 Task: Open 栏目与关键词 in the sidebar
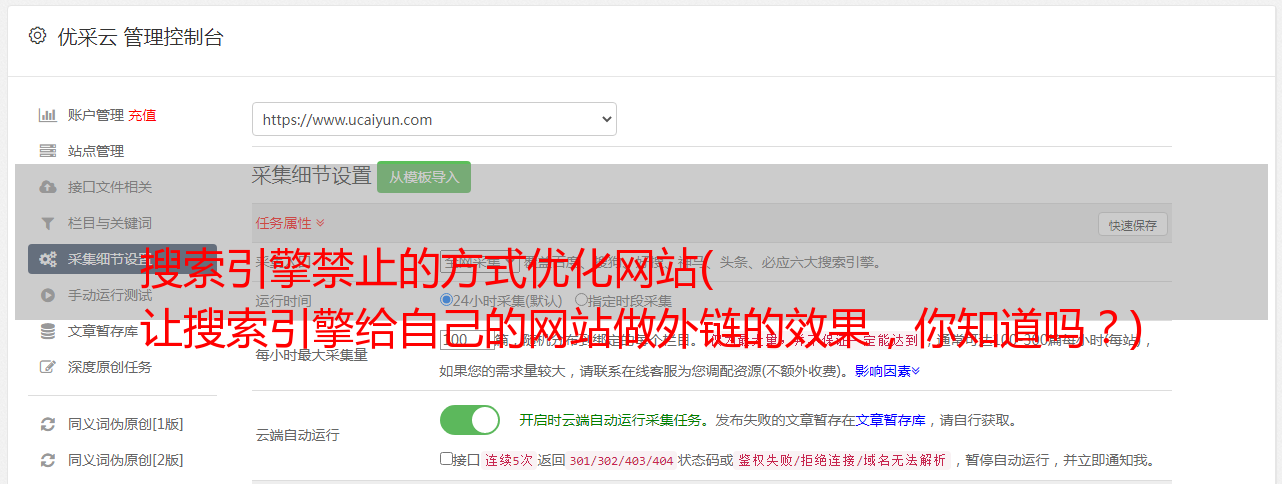[x=110, y=223]
